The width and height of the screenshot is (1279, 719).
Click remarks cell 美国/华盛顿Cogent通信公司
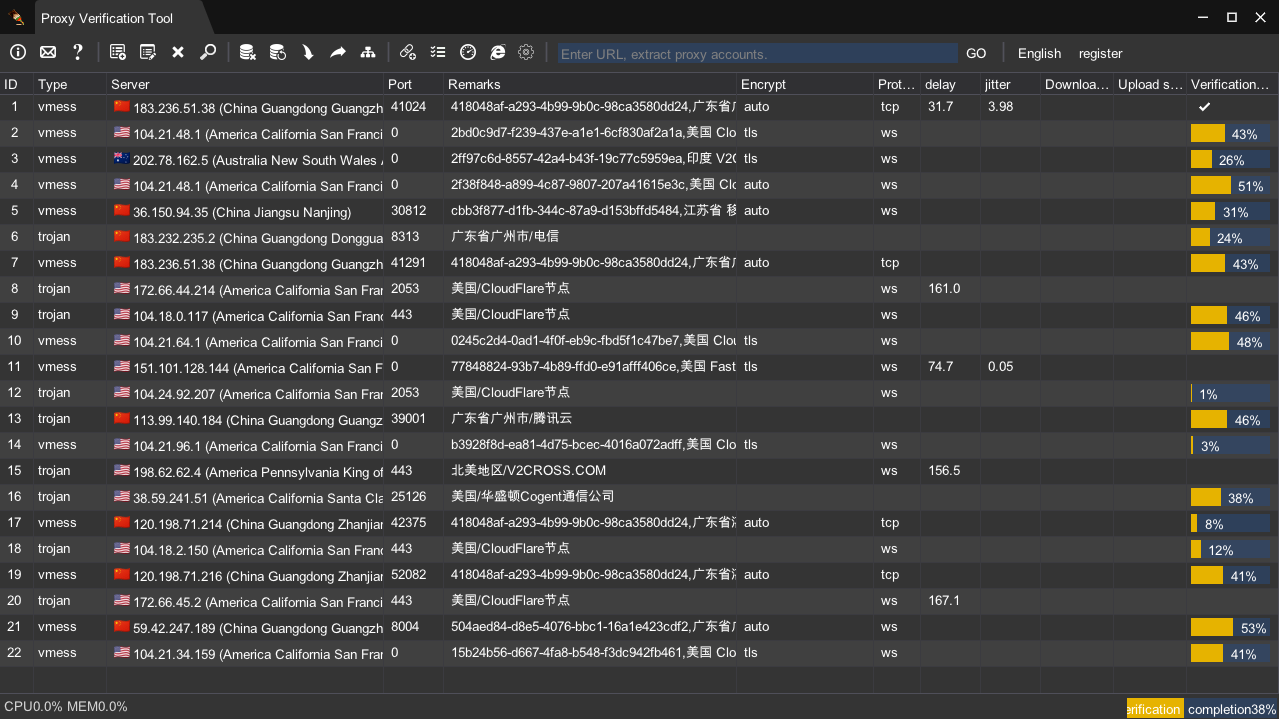tap(532, 496)
